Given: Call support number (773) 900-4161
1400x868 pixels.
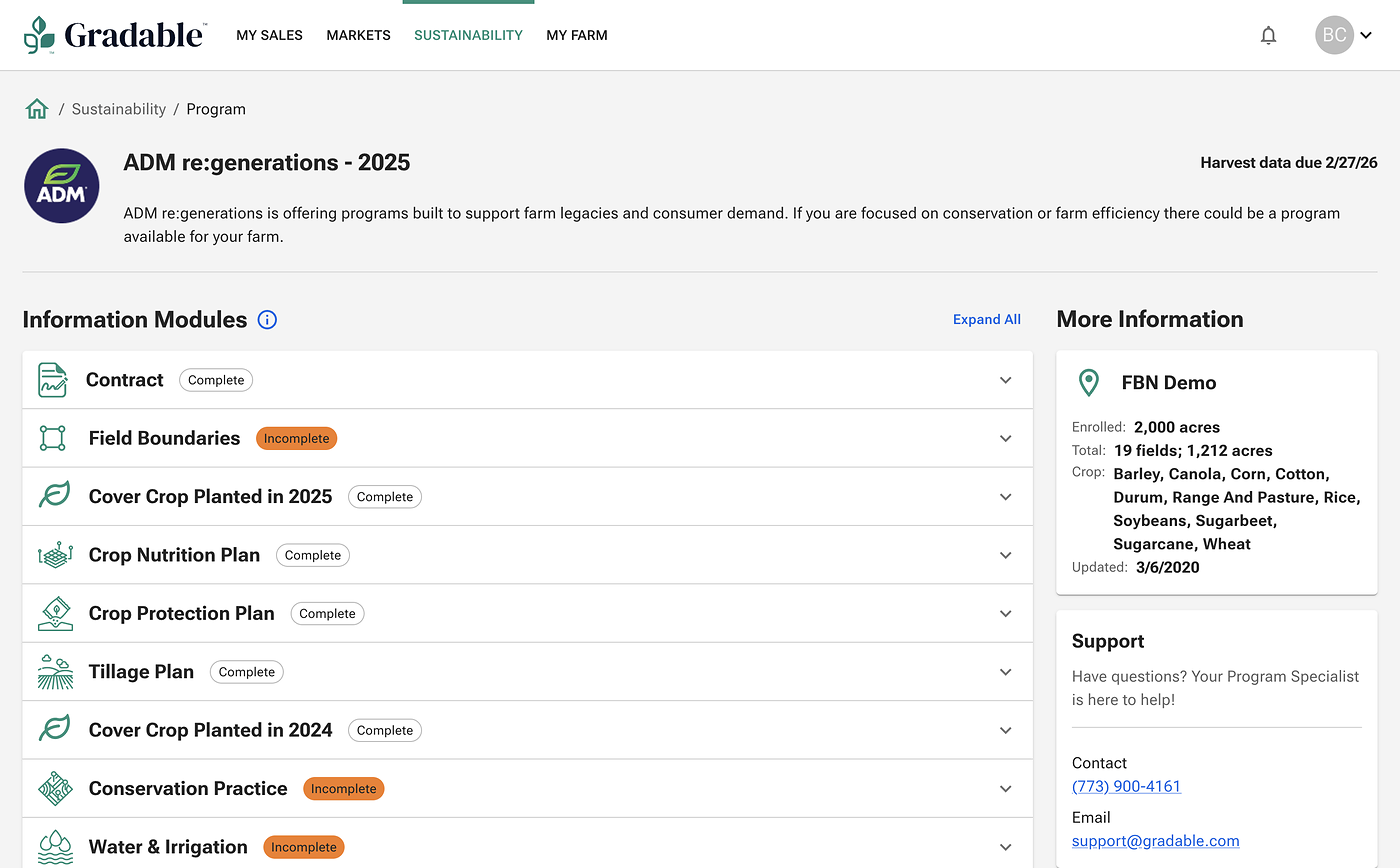Looking at the screenshot, I should coord(1126,786).
